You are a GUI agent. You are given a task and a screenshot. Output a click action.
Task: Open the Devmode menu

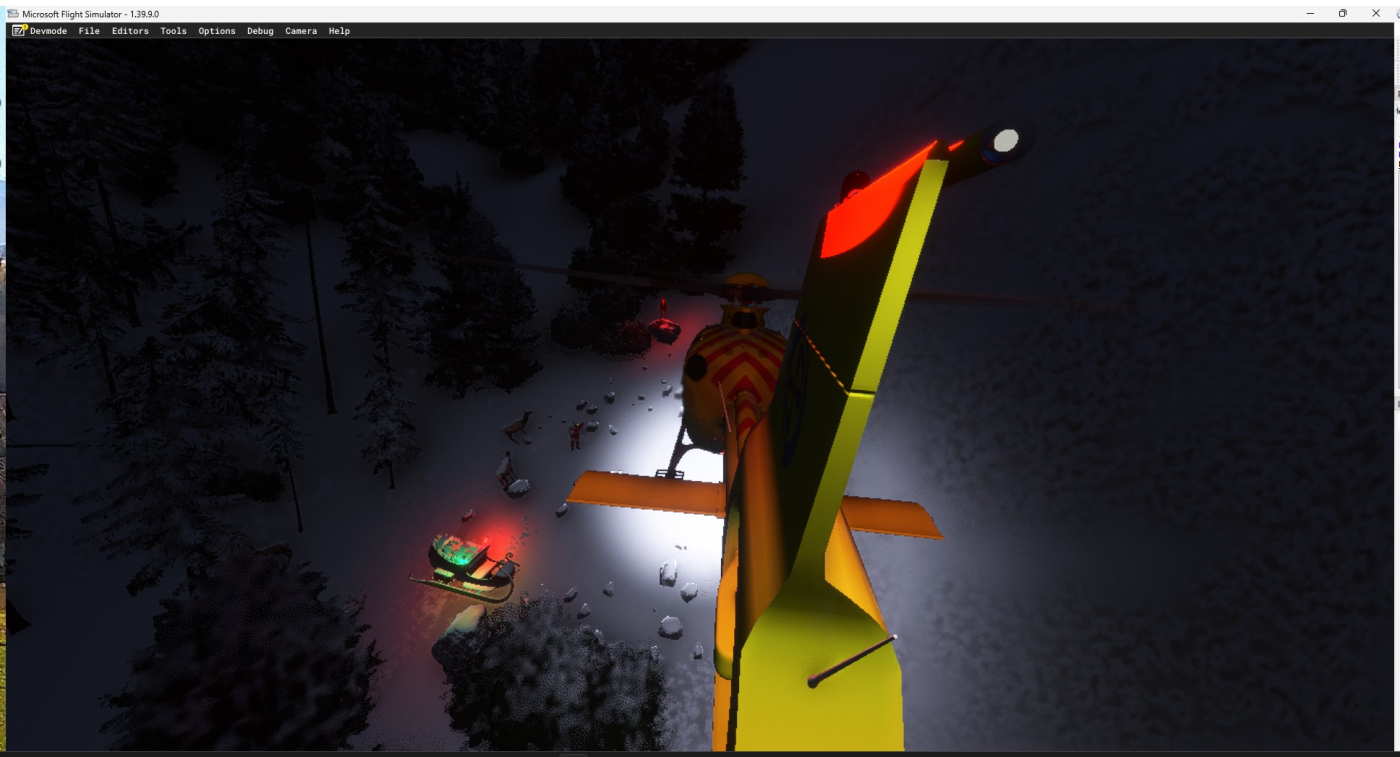(x=48, y=31)
